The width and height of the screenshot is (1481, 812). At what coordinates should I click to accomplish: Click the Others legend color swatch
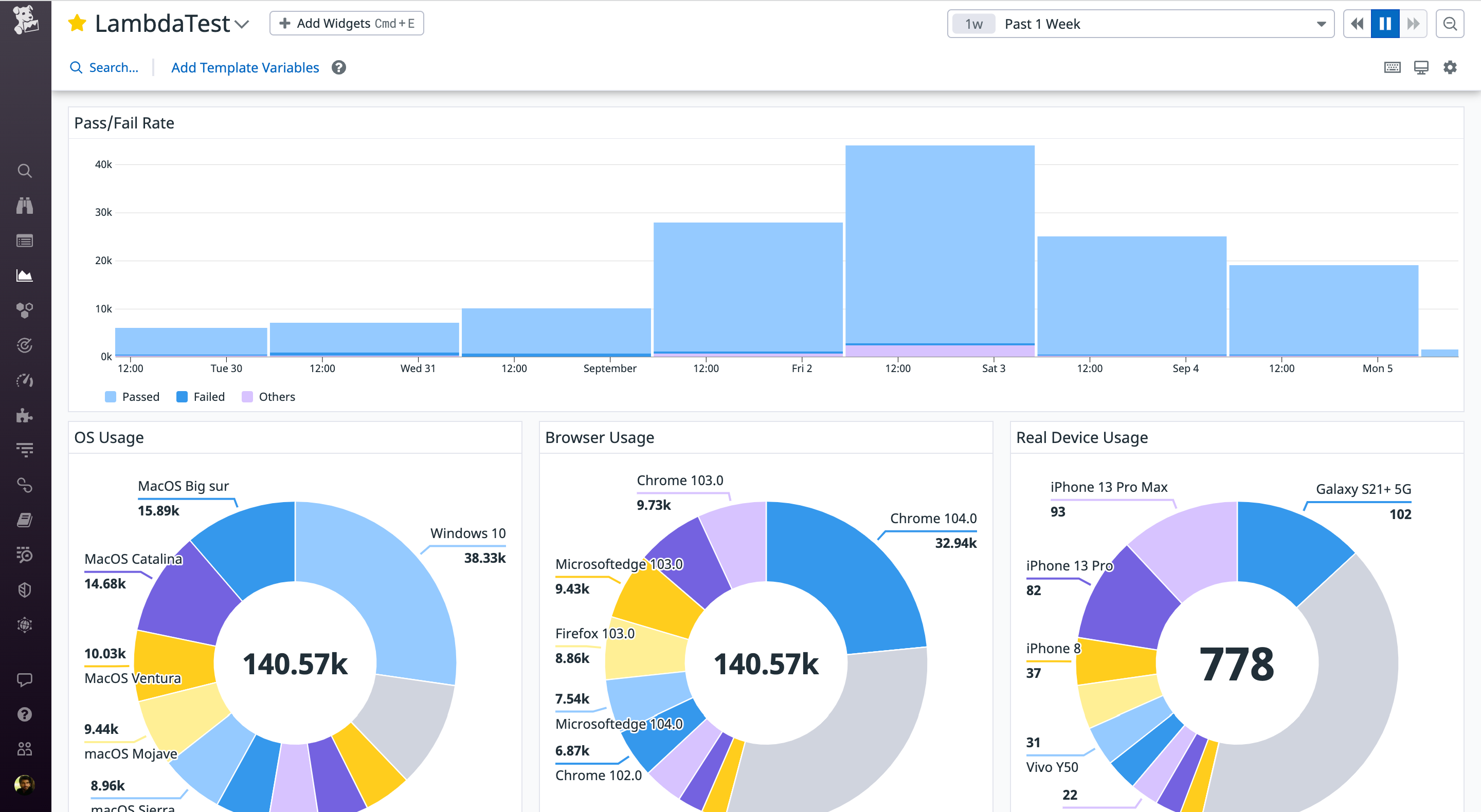pos(247,396)
